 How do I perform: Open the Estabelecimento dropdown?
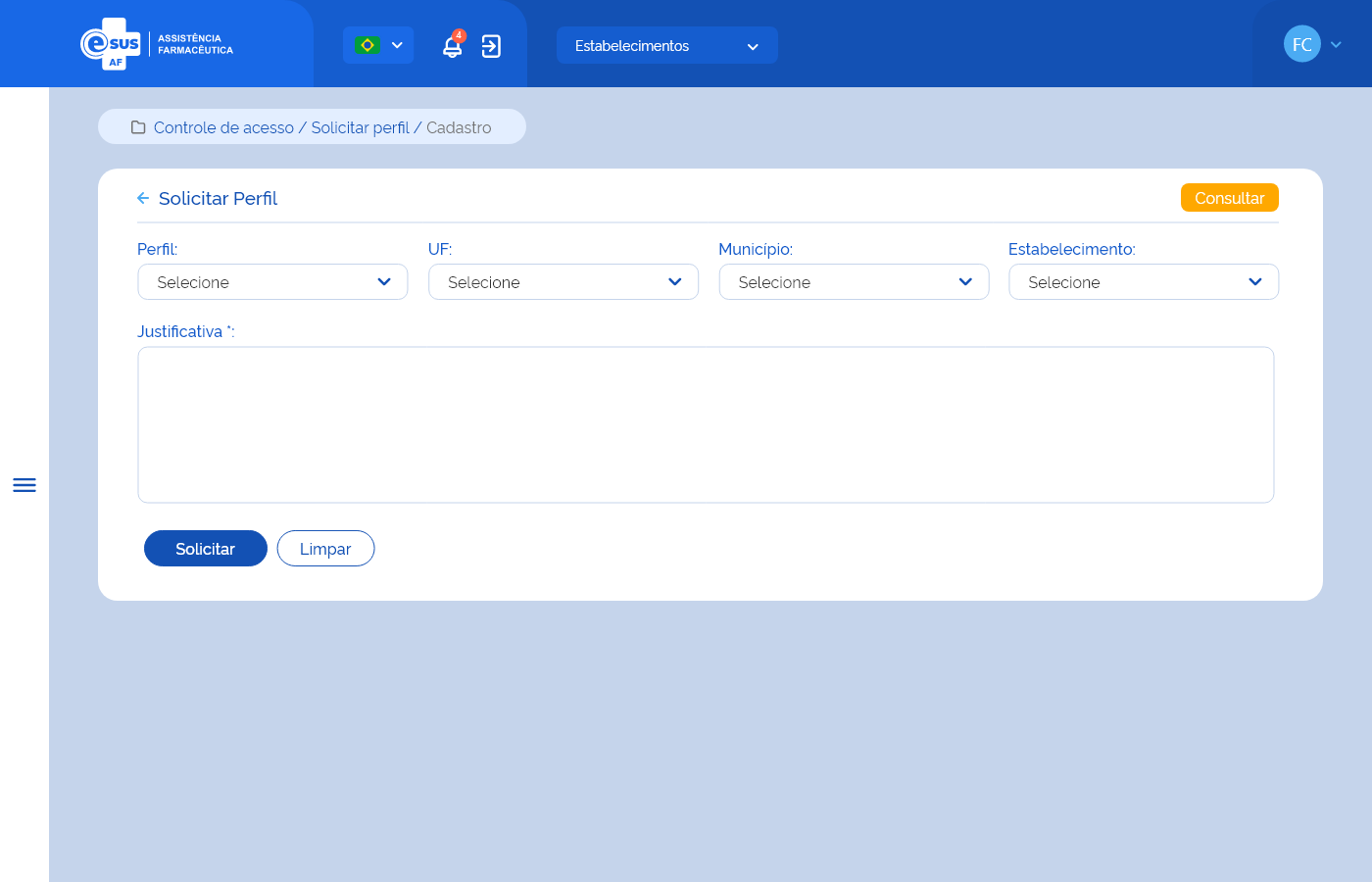[1144, 282]
